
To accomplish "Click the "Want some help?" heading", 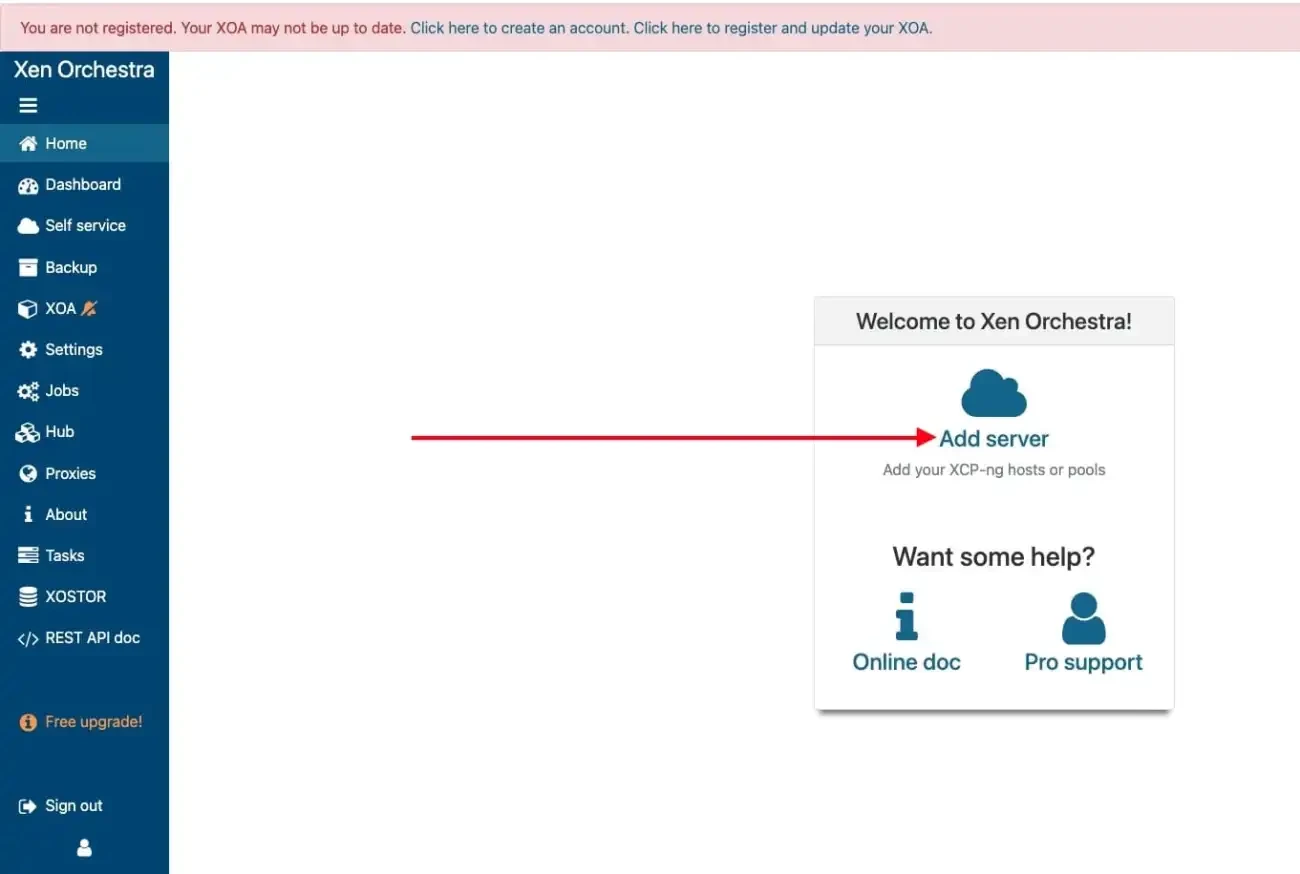I will pyautogui.click(x=994, y=557).
